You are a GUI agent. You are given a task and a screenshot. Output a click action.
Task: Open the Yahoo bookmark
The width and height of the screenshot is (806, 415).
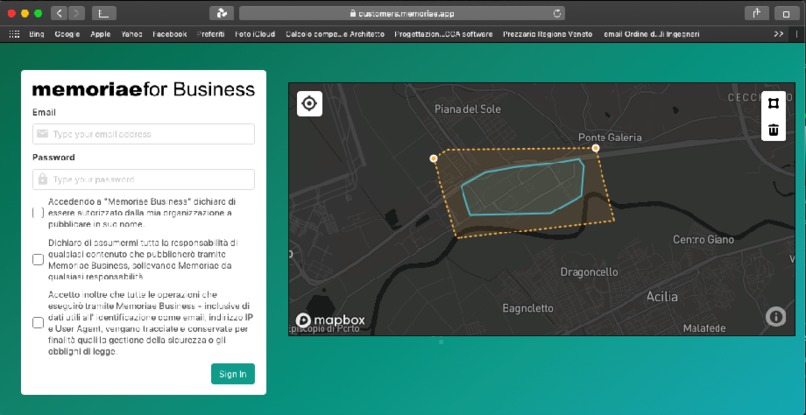click(132, 34)
